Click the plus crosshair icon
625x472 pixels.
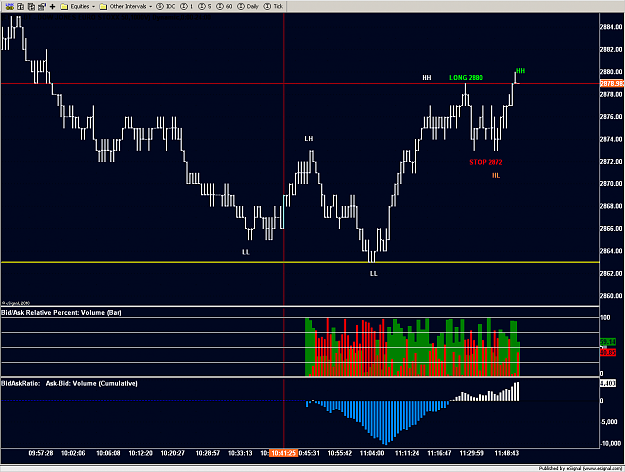(52, 6)
